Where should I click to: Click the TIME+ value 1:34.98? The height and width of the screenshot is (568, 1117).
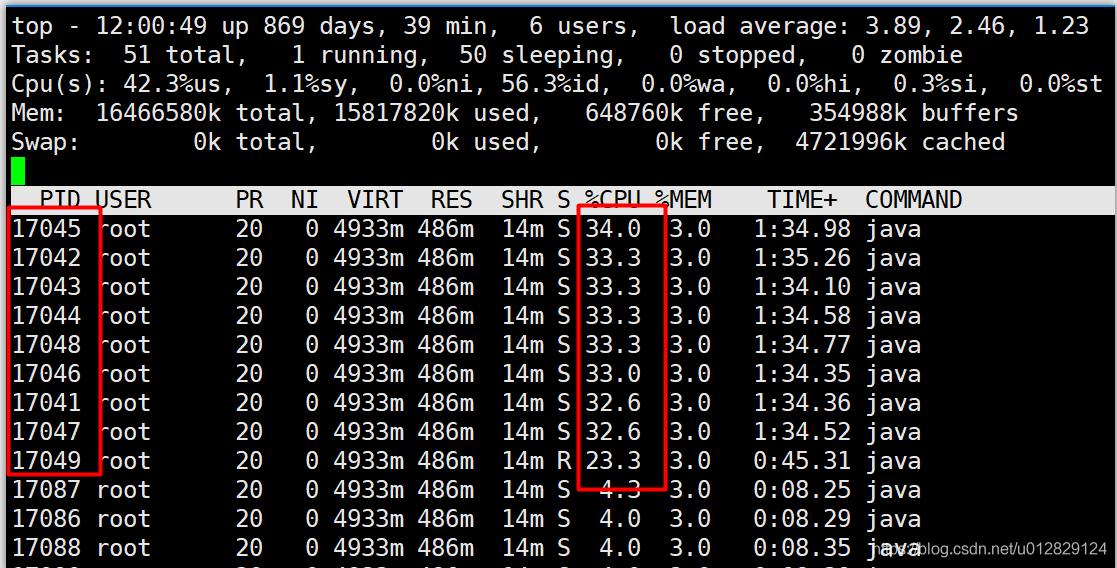click(x=802, y=229)
